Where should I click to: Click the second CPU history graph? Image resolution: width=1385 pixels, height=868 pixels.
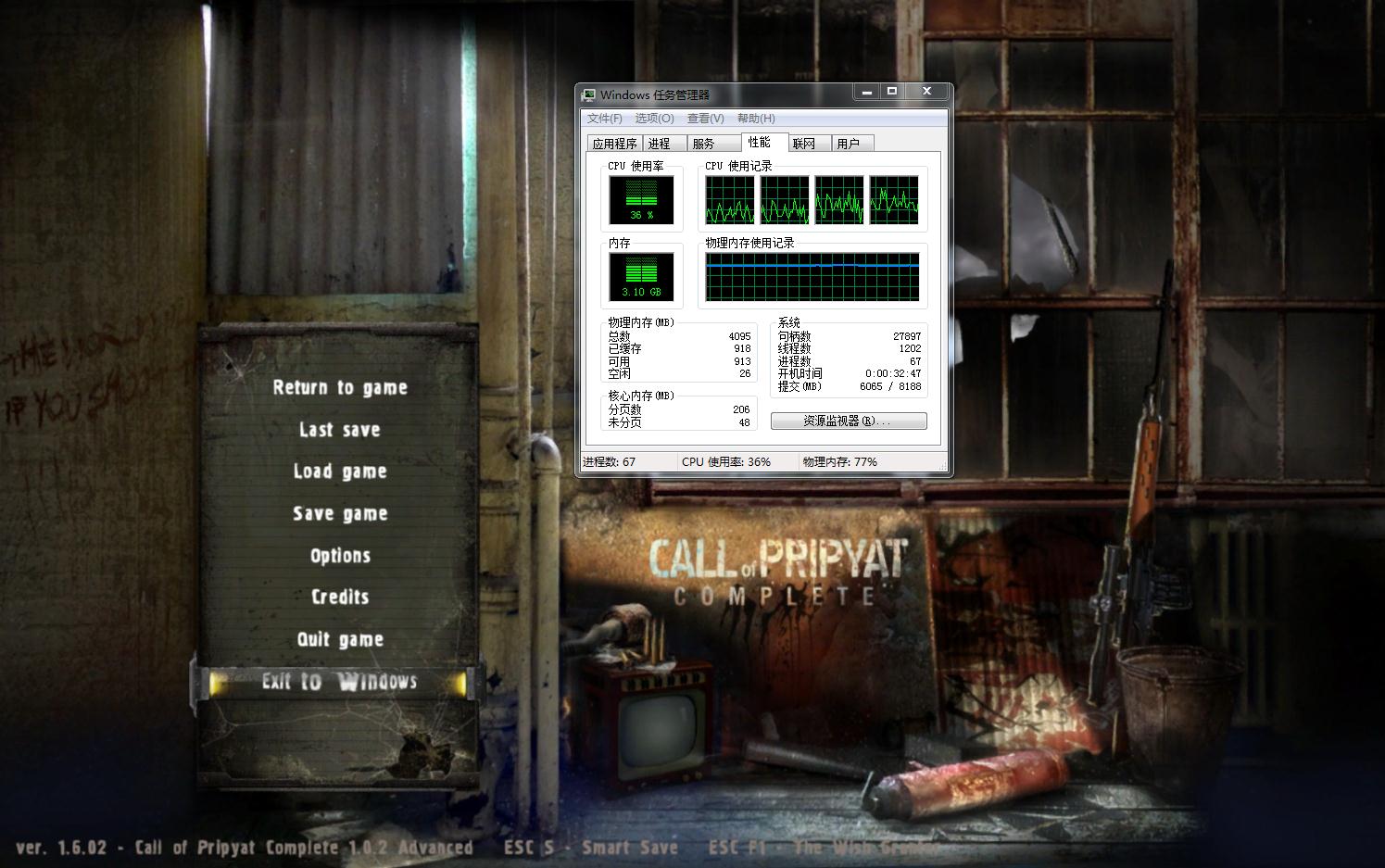click(785, 200)
